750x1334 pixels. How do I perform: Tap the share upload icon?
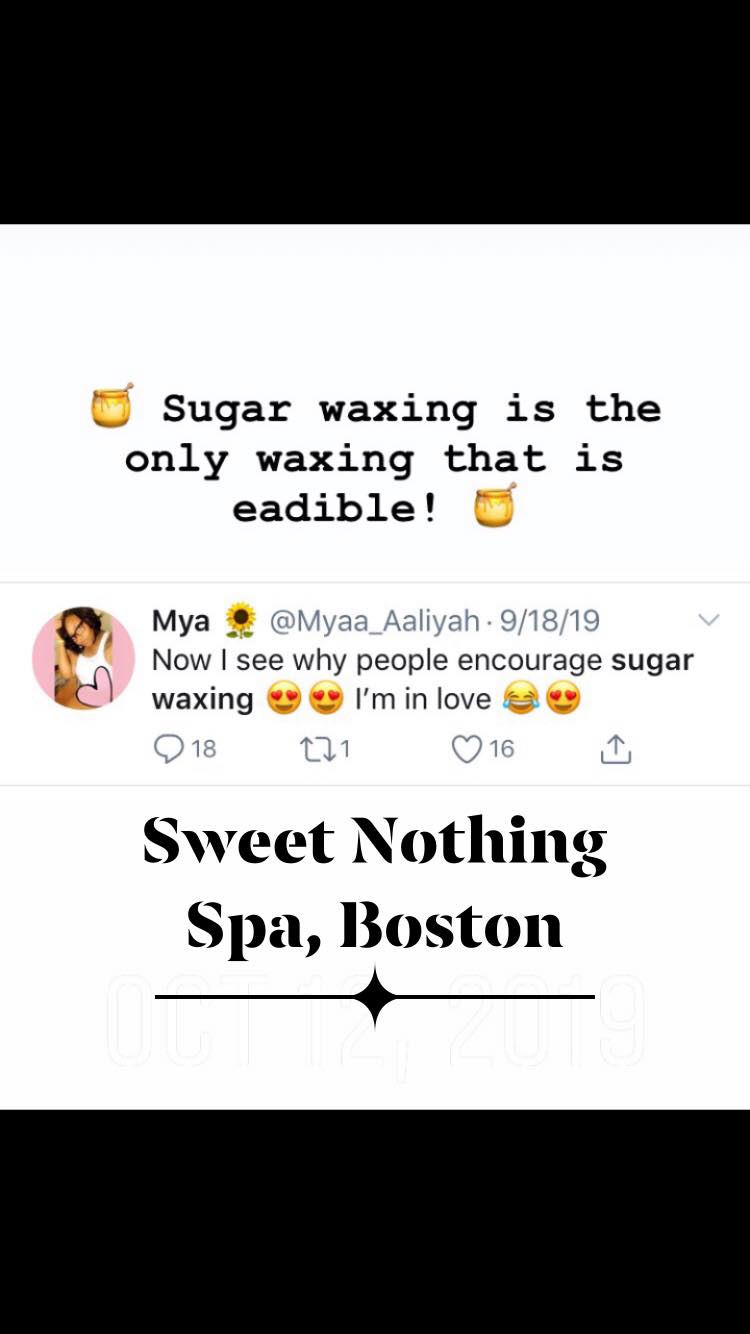tap(615, 749)
